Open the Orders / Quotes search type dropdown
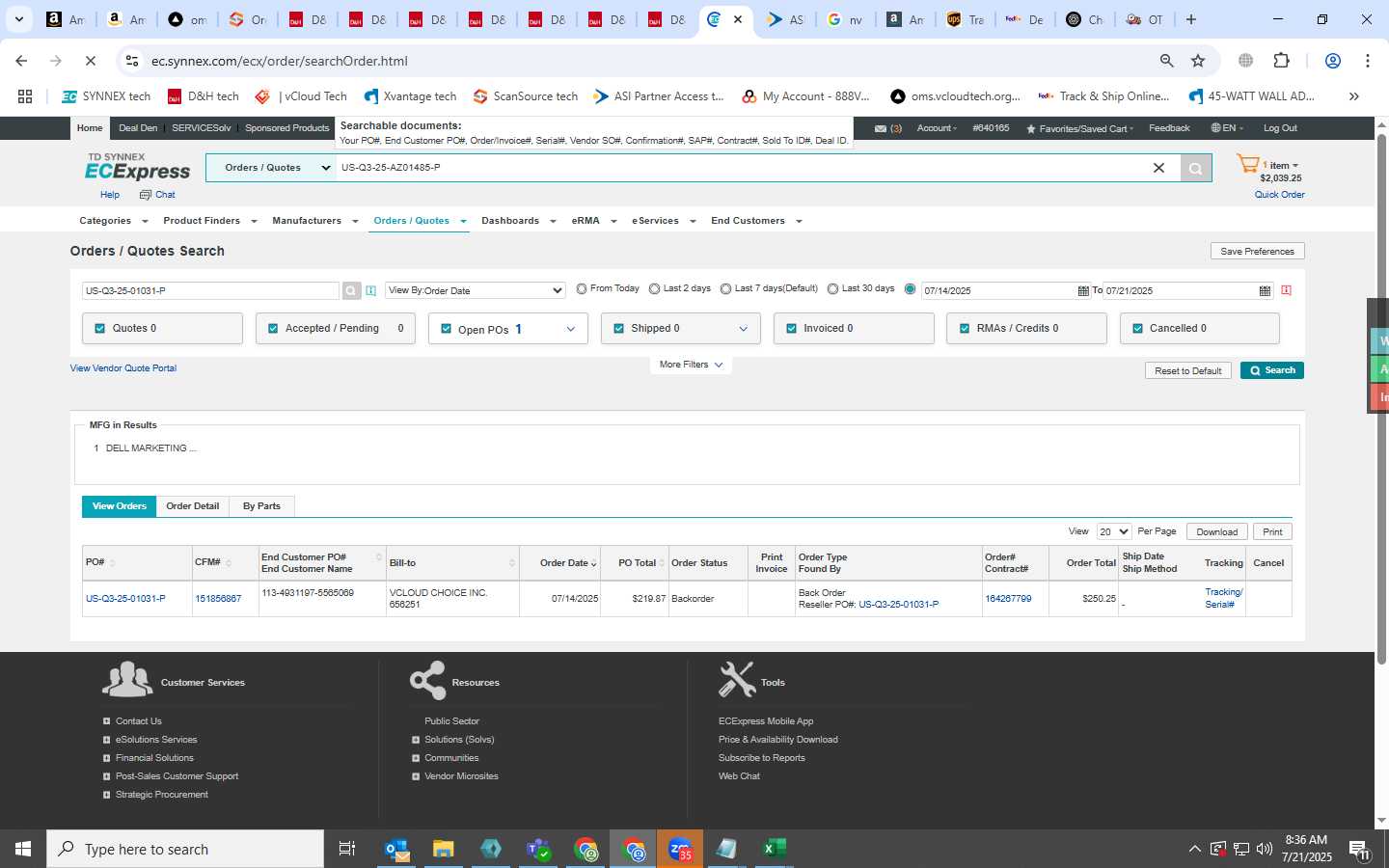 point(271,168)
